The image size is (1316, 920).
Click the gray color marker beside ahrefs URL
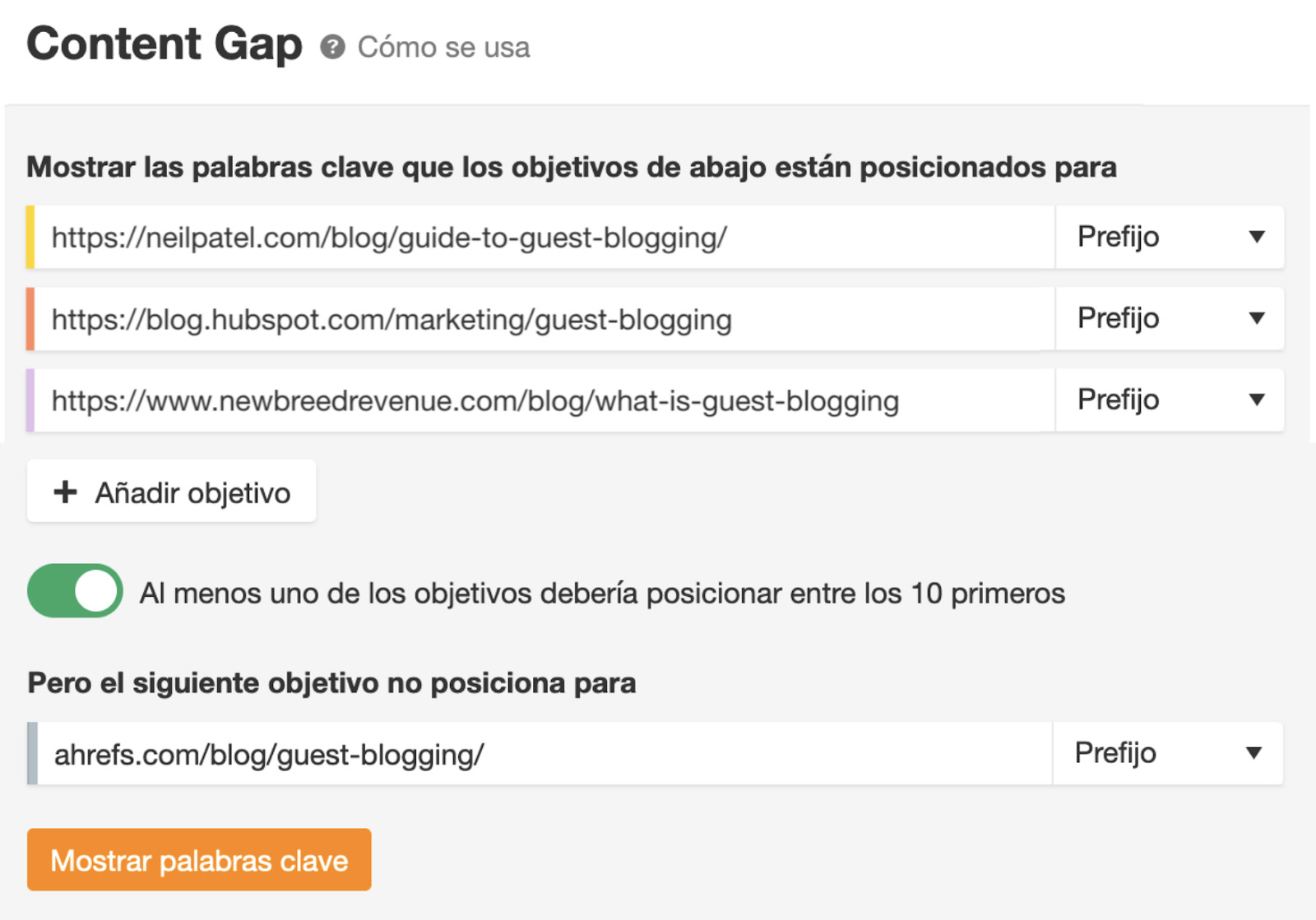32,754
